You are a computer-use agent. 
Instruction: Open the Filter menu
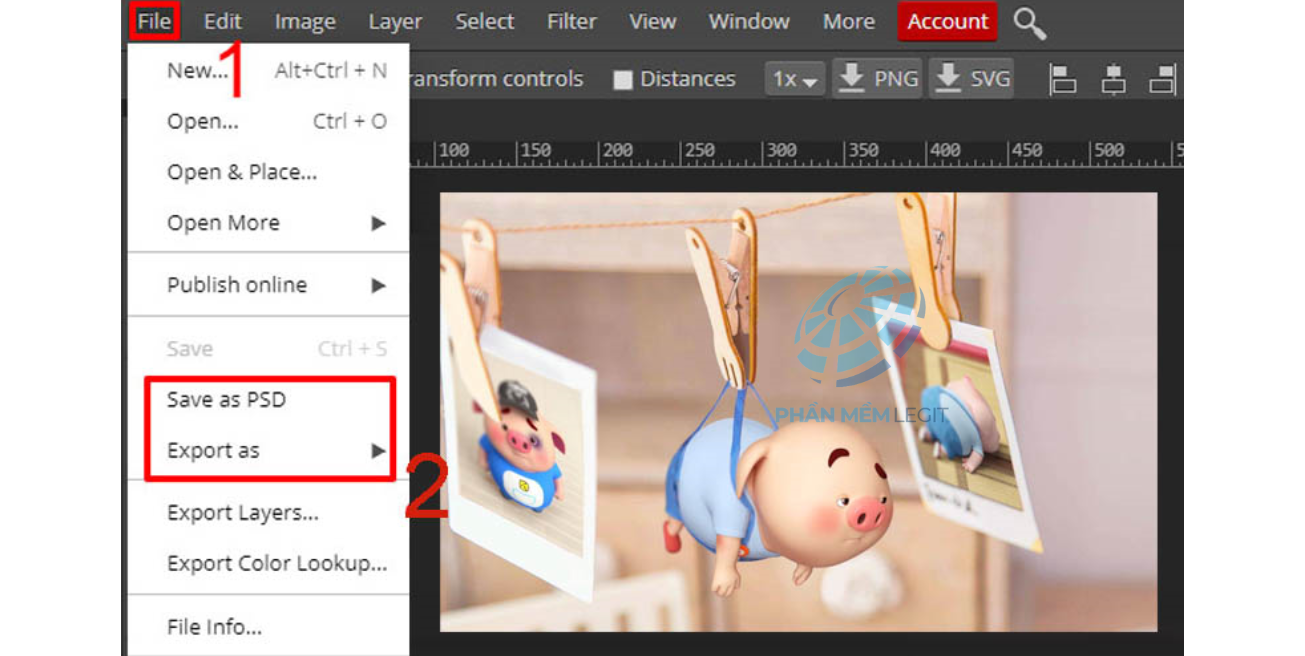(x=572, y=21)
